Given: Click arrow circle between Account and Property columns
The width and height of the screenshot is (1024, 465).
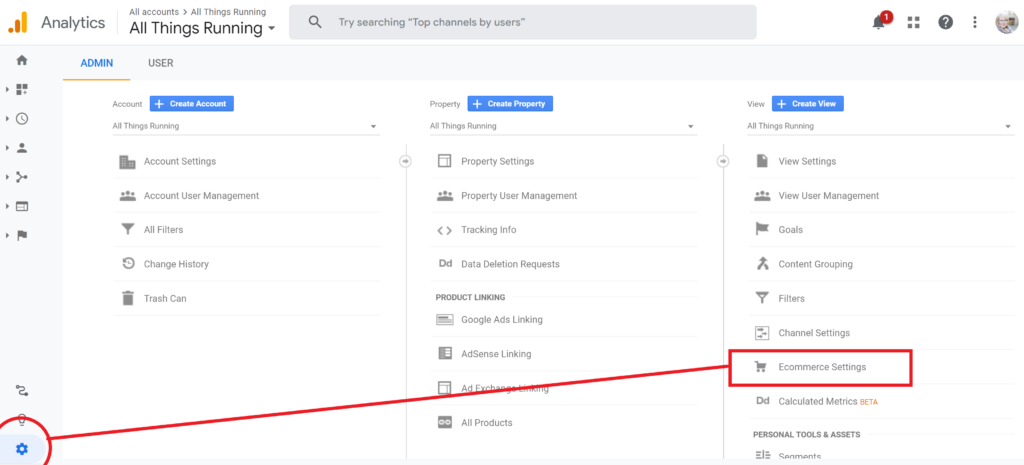Looking at the screenshot, I should 405,161.
